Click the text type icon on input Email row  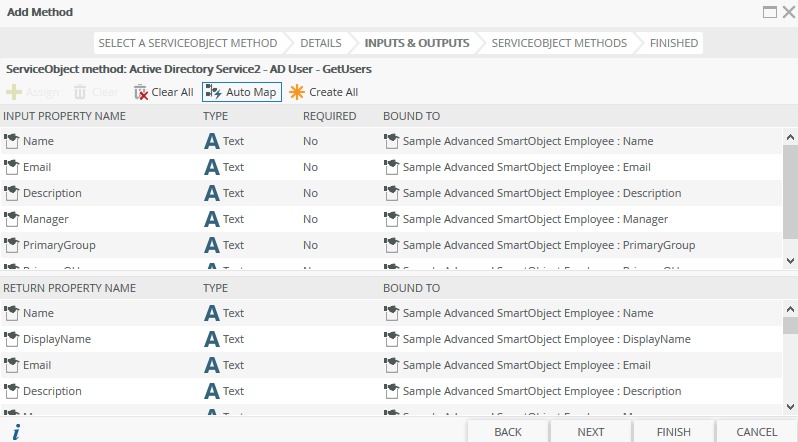click(x=212, y=167)
